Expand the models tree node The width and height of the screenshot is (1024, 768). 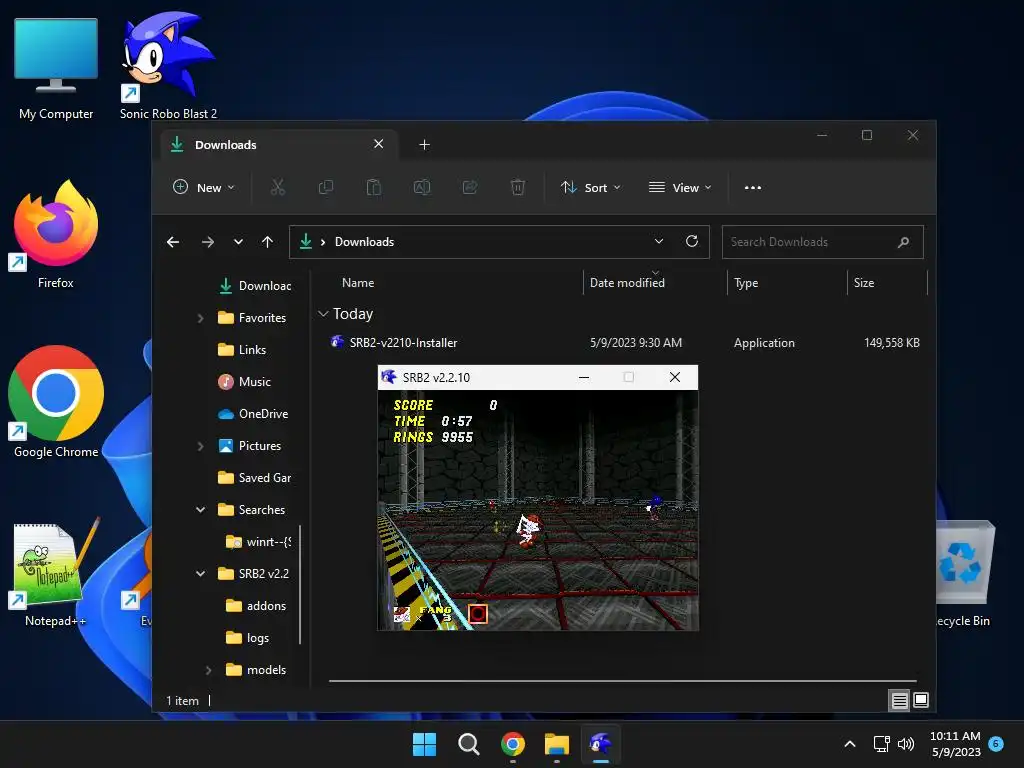tap(208, 670)
